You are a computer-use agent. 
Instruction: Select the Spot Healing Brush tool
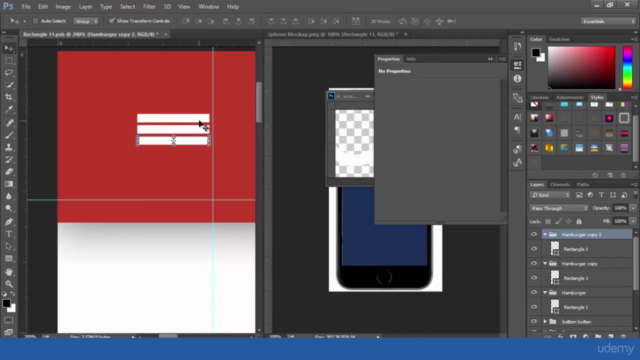point(9,123)
